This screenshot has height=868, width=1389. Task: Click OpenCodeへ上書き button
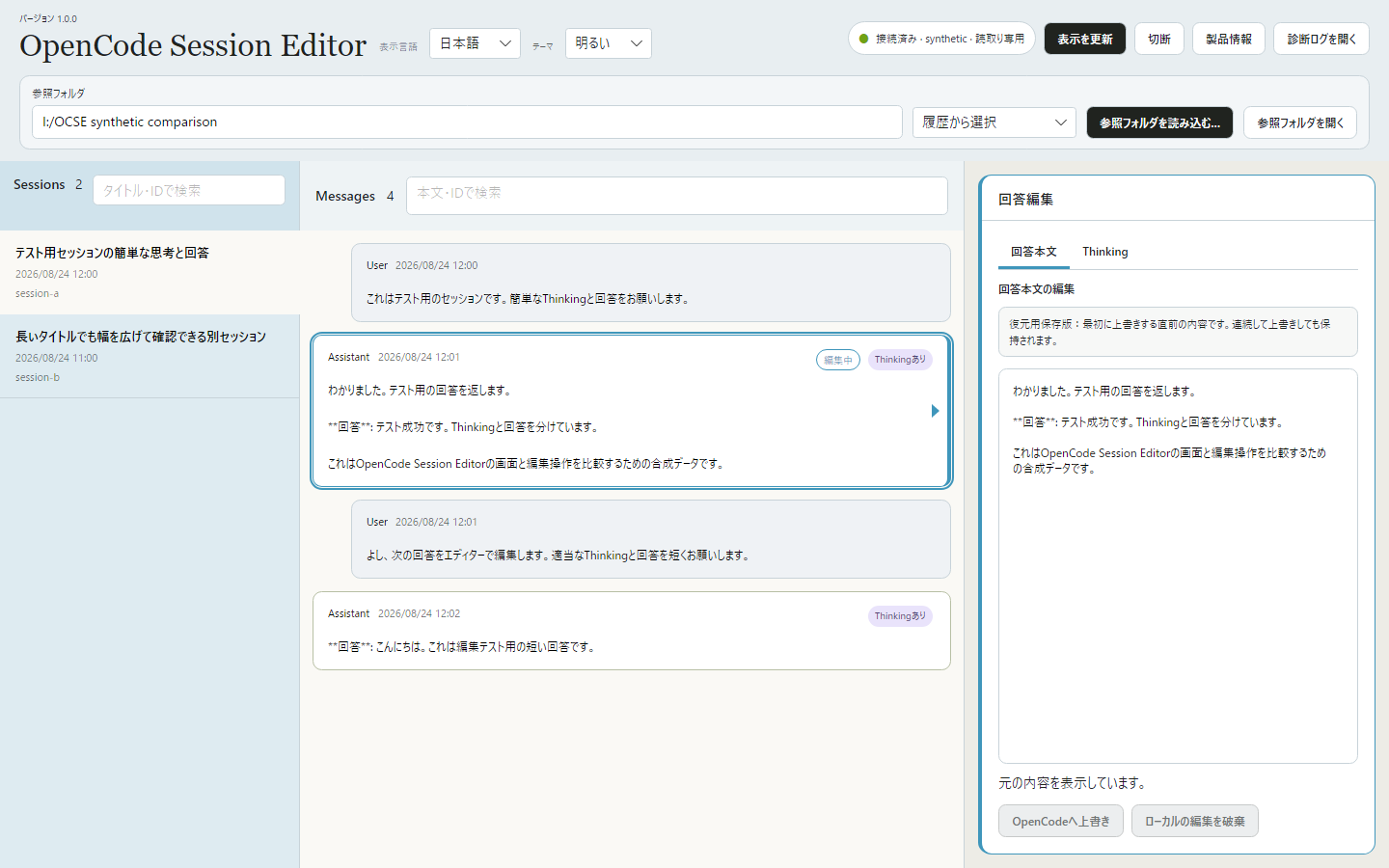tap(1061, 821)
